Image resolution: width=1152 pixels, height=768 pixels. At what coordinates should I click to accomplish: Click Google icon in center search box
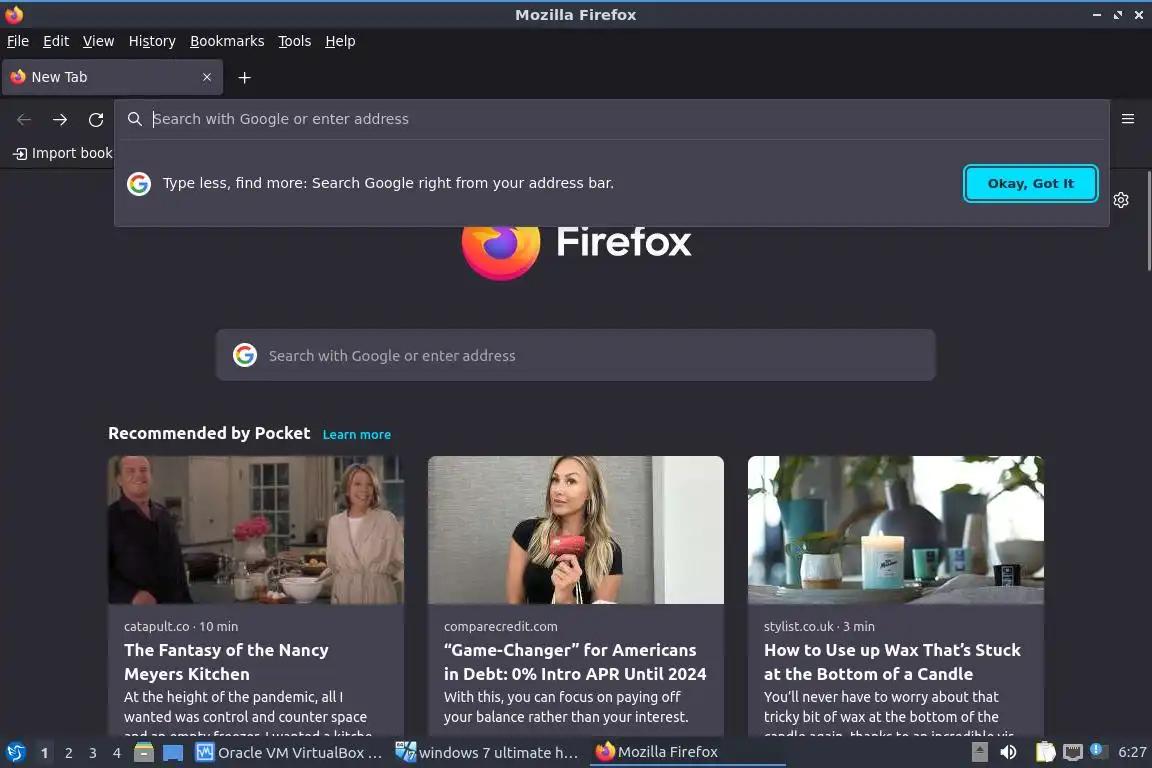245,355
